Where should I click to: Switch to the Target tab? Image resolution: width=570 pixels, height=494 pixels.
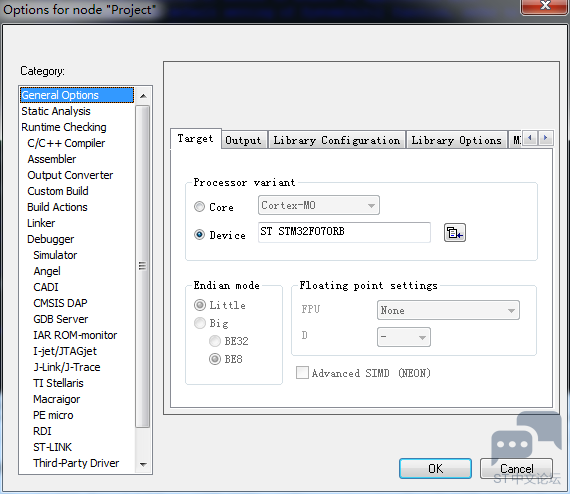pos(196,138)
